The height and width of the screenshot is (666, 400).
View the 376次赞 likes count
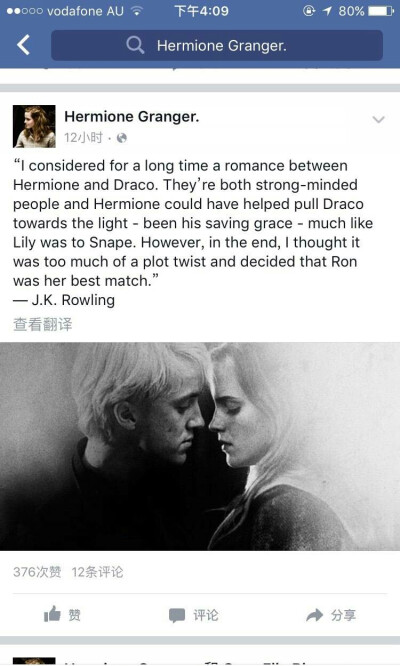(x=37, y=572)
